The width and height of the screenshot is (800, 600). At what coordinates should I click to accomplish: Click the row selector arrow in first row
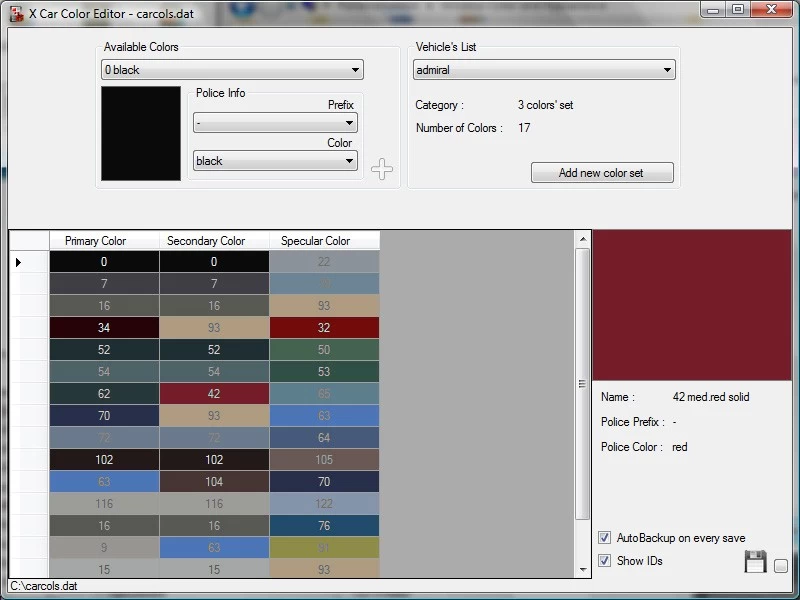(19, 262)
